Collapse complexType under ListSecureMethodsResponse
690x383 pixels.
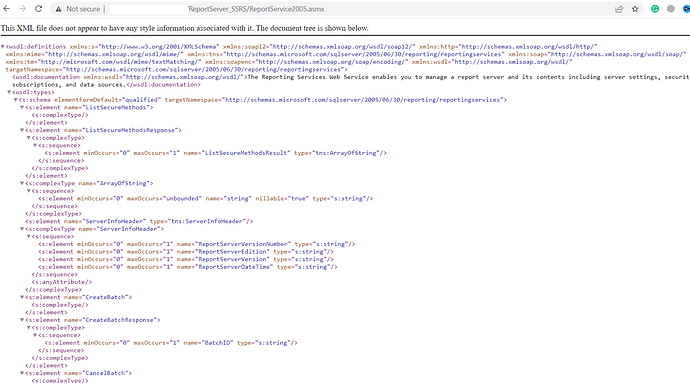click(29, 137)
